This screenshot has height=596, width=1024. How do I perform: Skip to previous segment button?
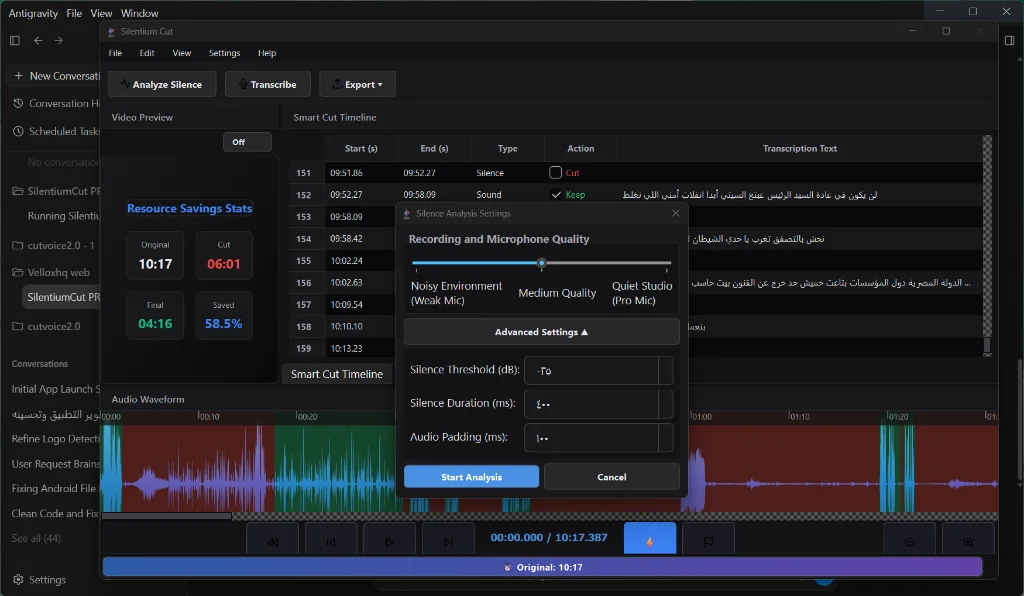coord(331,541)
